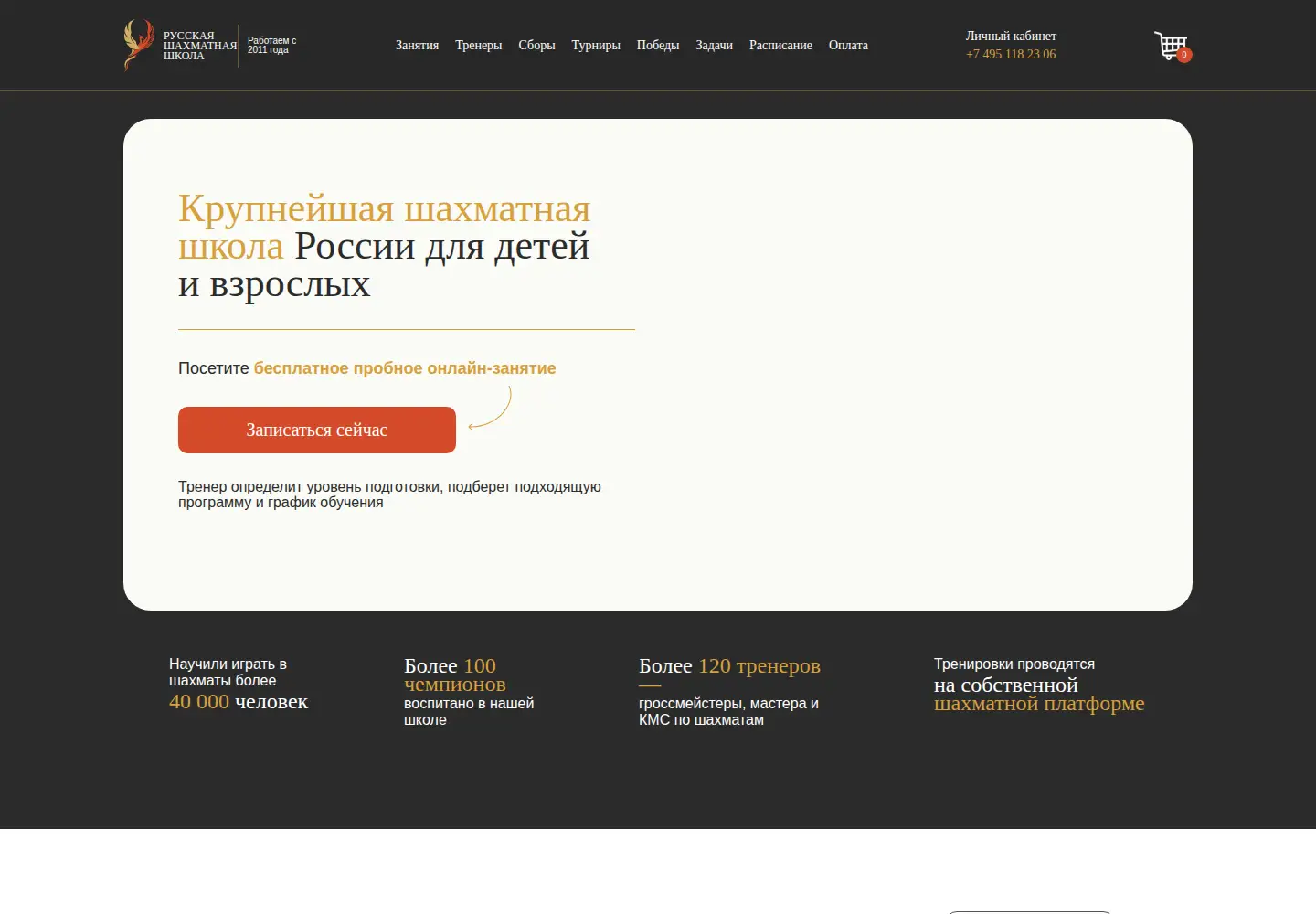Click the text 'Работаем с 2011 года'
1316x914 pixels.
click(x=271, y=46)
